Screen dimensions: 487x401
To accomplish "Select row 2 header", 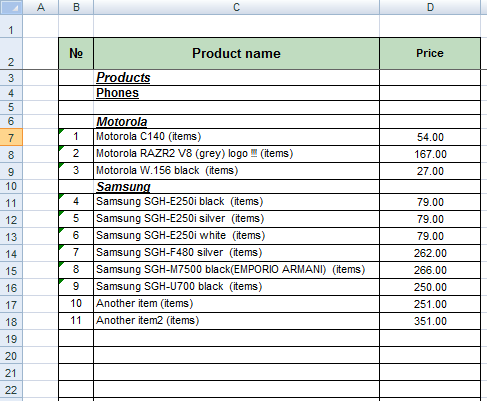I will 11,54.
